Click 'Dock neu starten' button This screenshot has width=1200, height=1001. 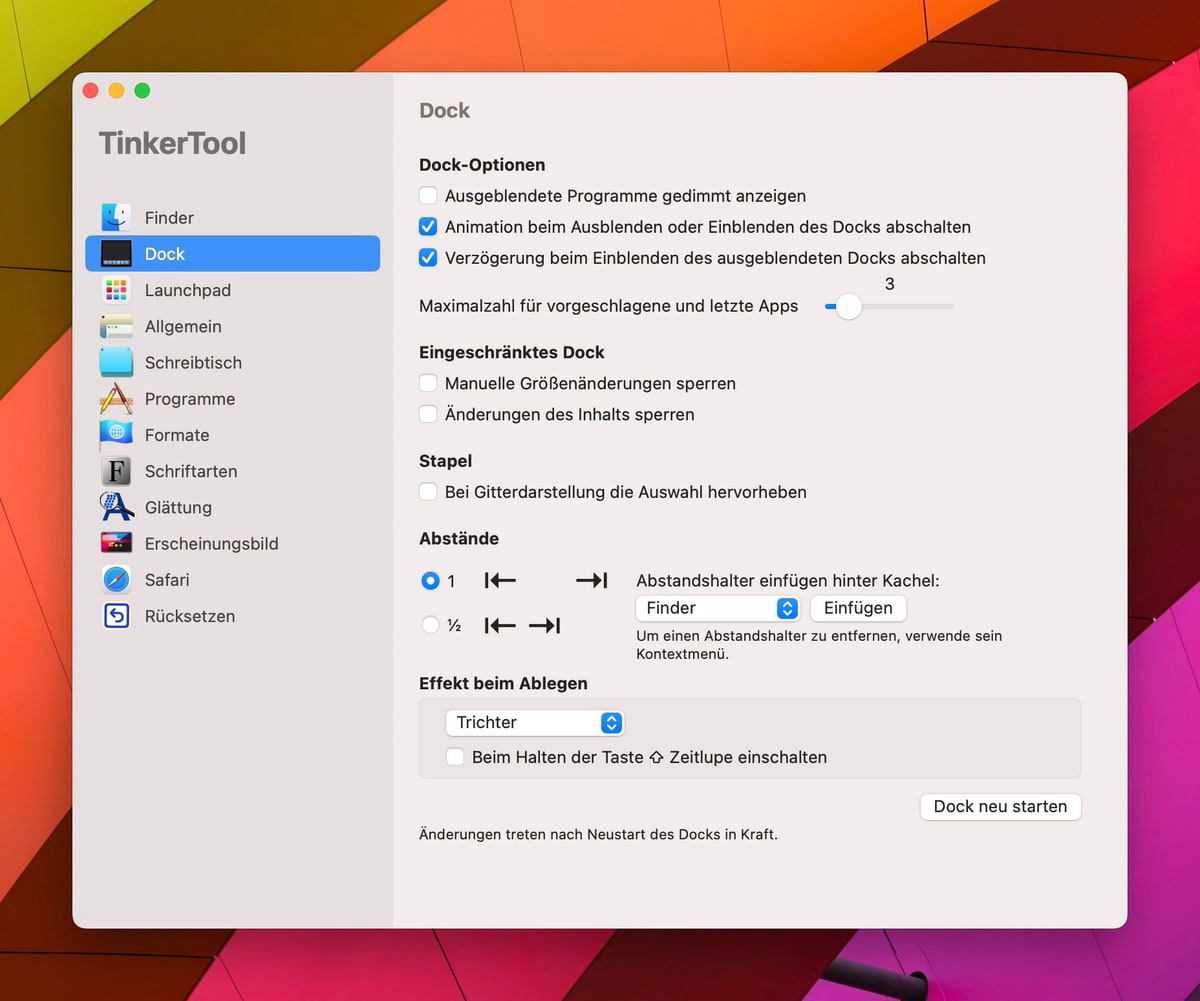(x=1000, y=806)
